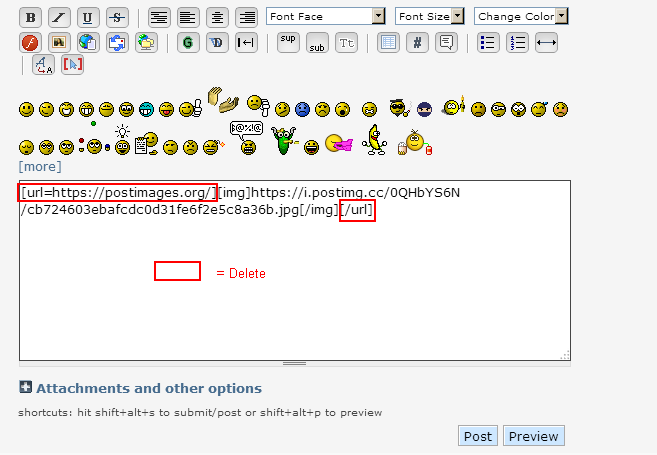Apply shadow effect with D icon

pyautogui.click(x=217, y=42)
